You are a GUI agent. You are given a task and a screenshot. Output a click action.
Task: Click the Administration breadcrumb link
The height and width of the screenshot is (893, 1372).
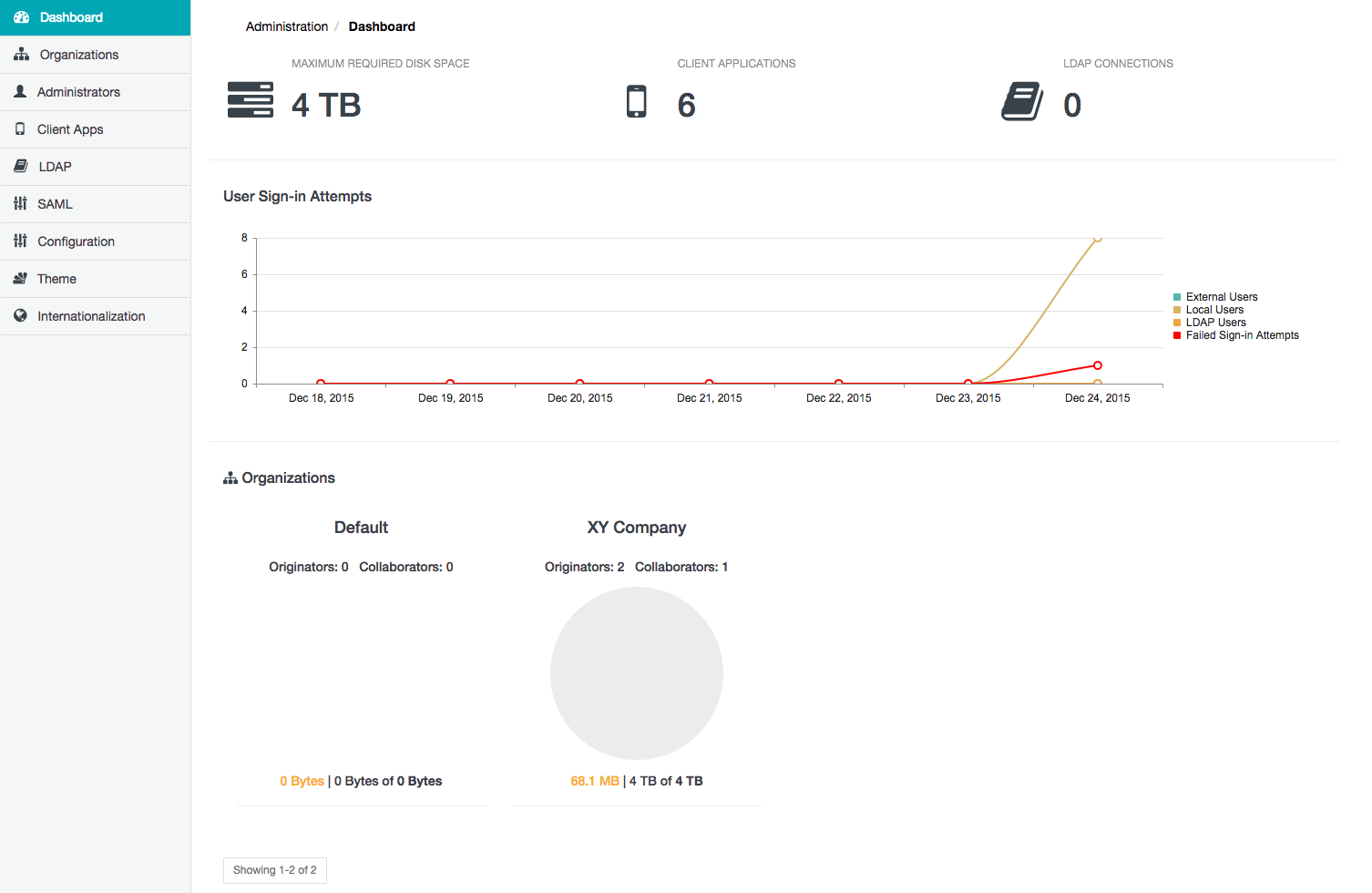click(x=286, y=26)
